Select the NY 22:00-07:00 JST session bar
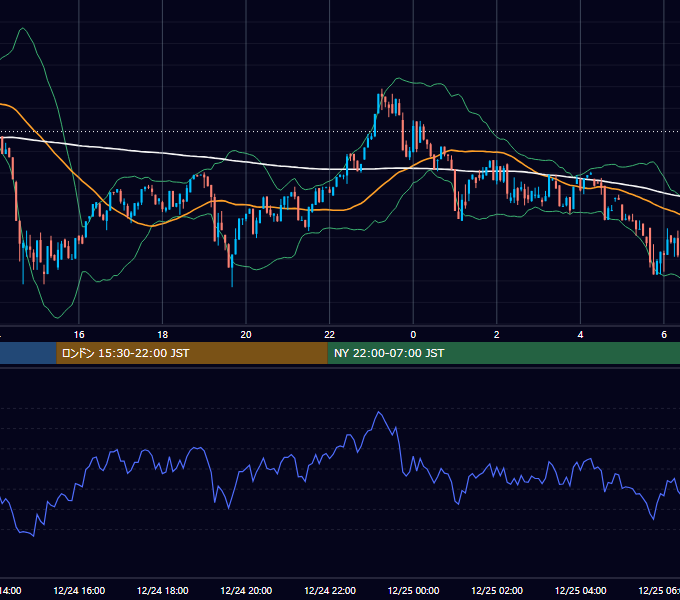 coord(503,353)
